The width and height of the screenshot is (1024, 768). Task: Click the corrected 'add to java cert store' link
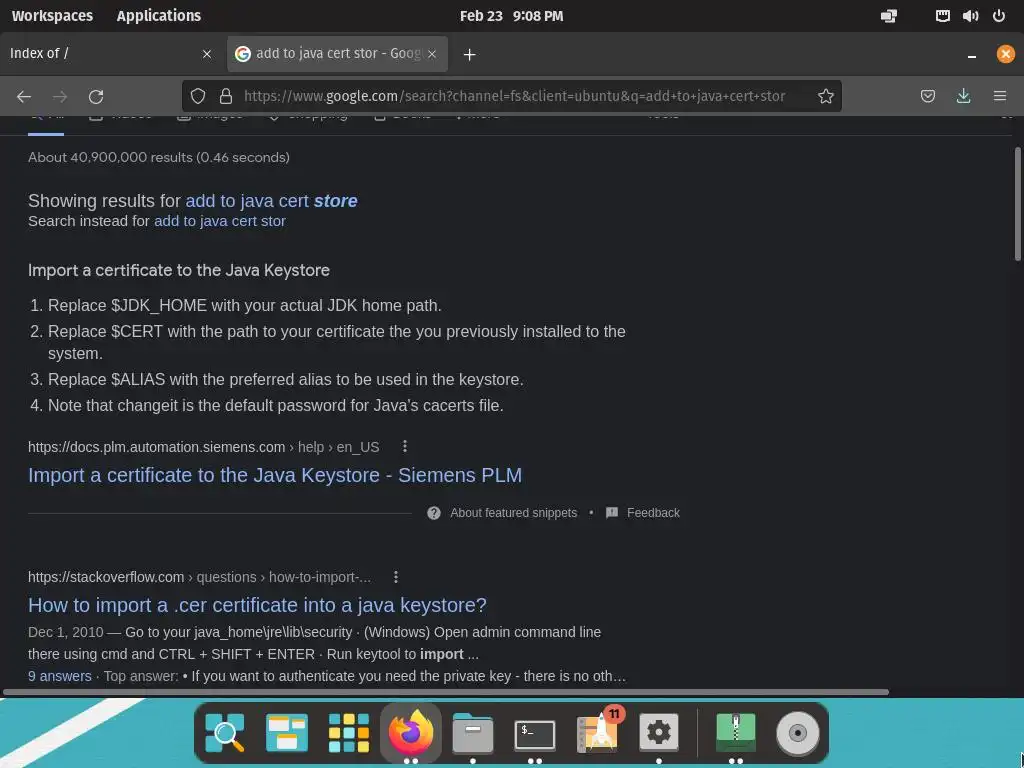click(271, 200)
